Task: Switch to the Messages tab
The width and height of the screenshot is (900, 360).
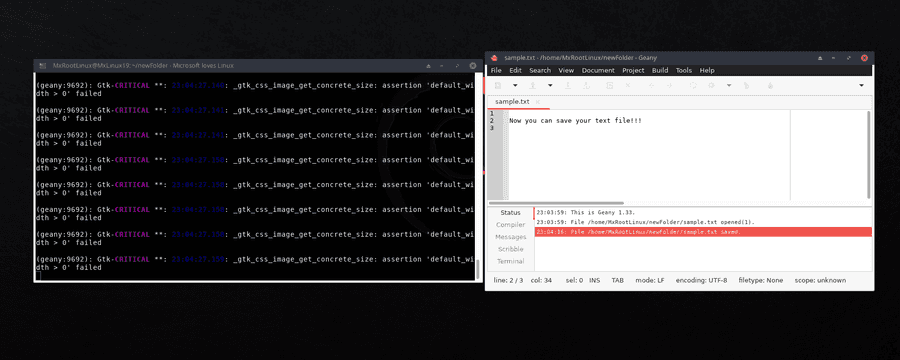Action: click(x=510, y=237)
